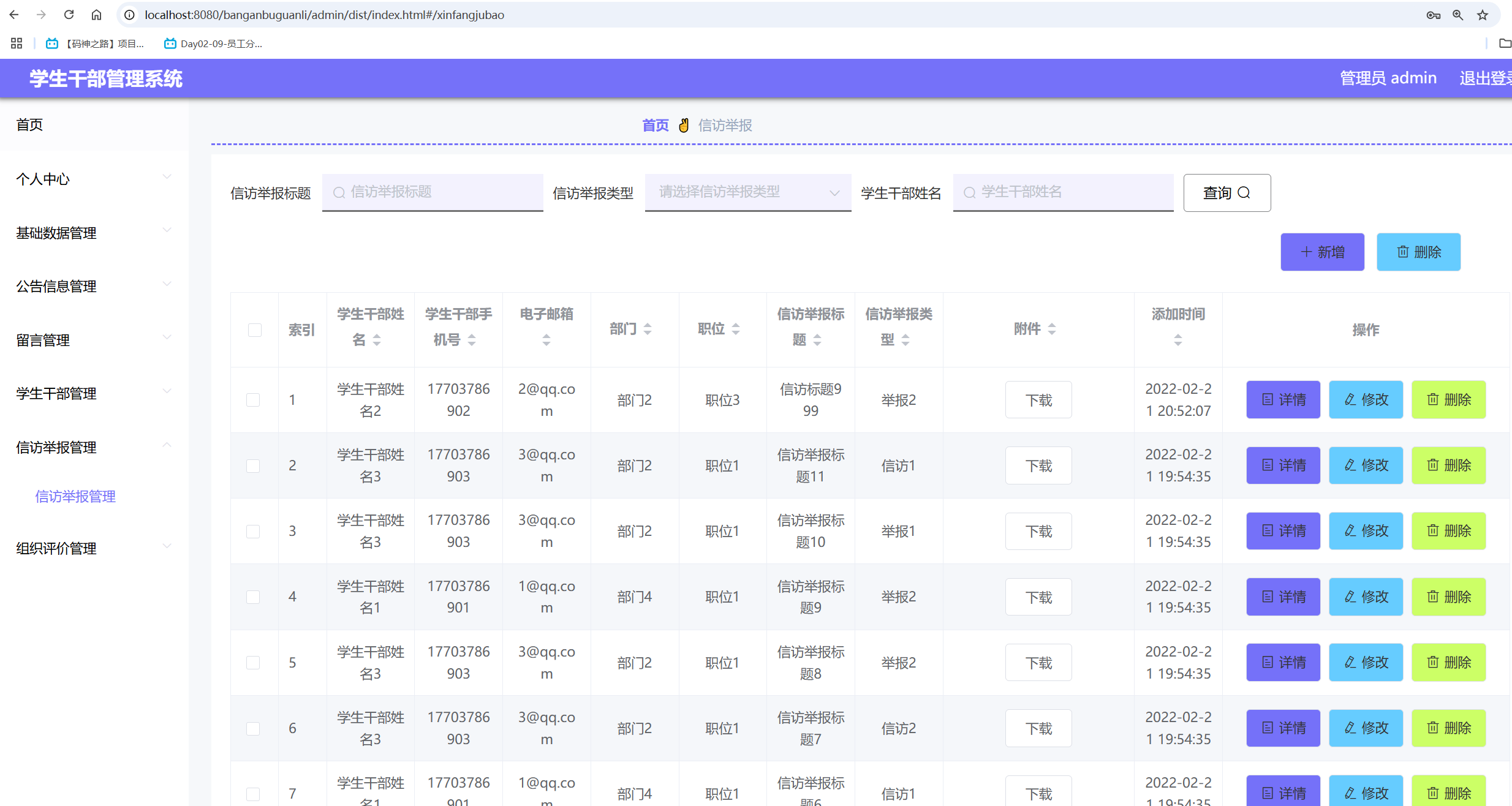1512x806 pixels.
Task: Click 删除 trash button on row 3
Action: coord(1448,531)
